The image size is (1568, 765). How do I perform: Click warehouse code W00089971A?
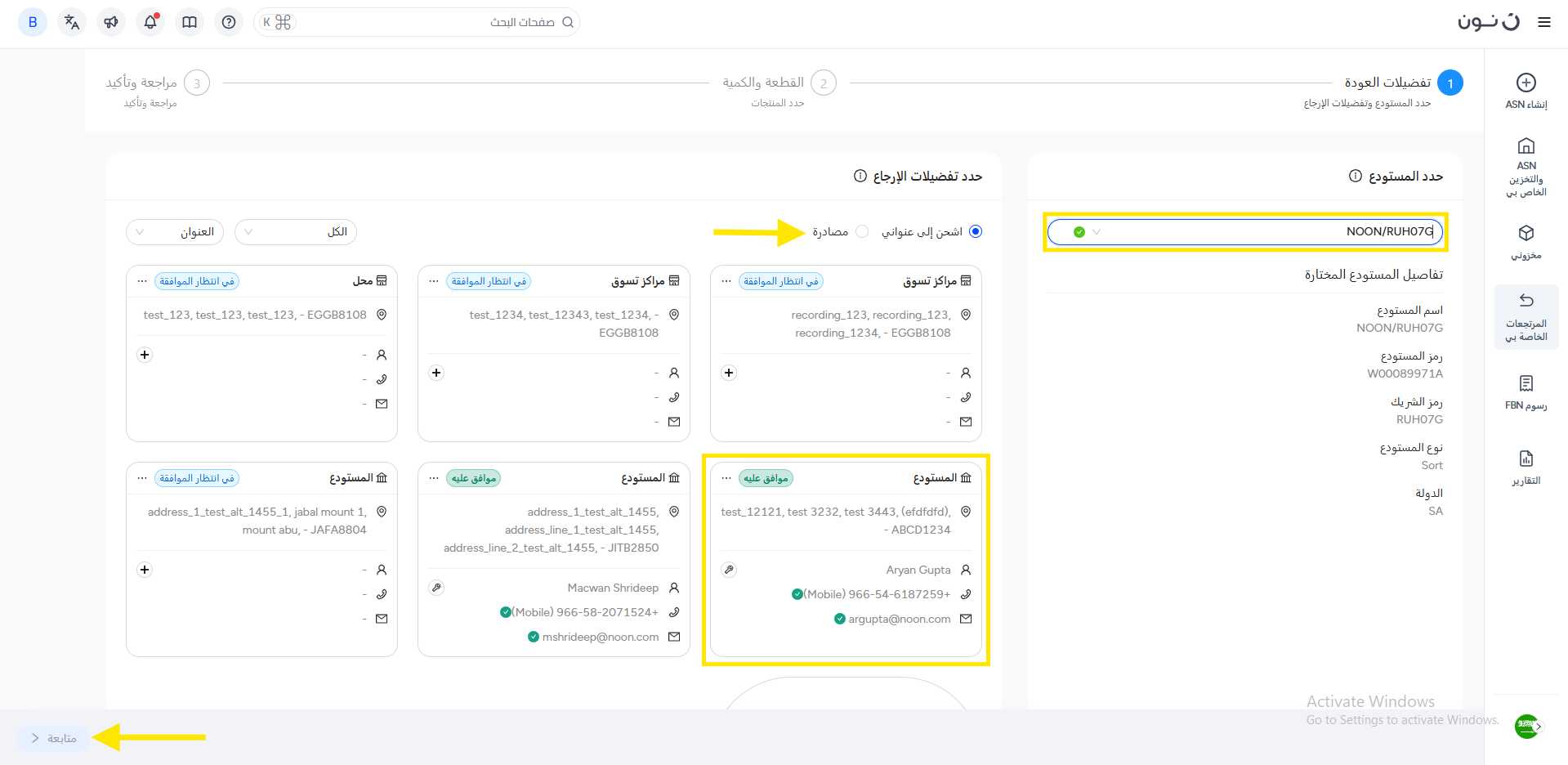click(x=1405, y=374)
